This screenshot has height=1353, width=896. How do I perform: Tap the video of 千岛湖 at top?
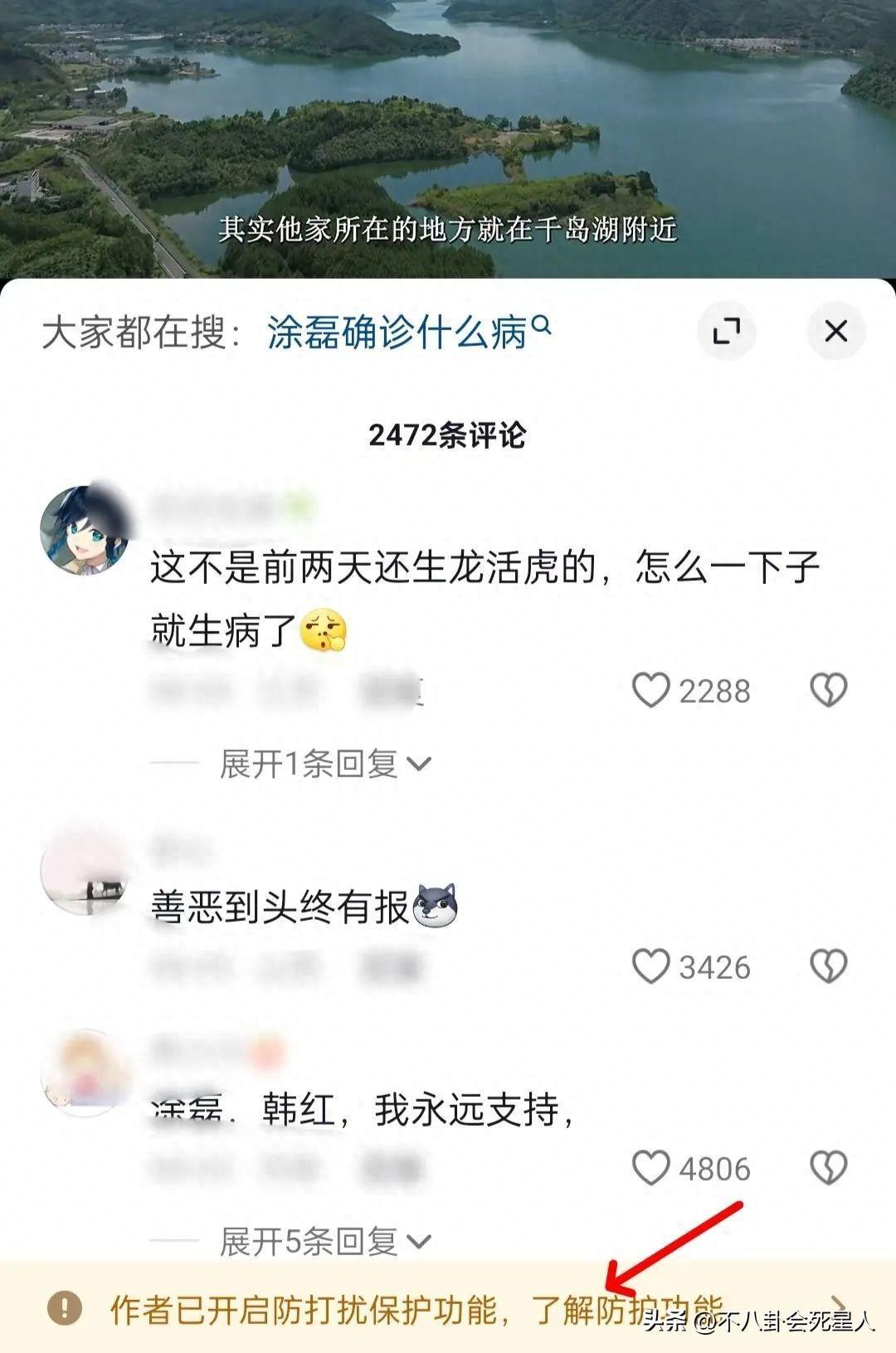(448, 139)
